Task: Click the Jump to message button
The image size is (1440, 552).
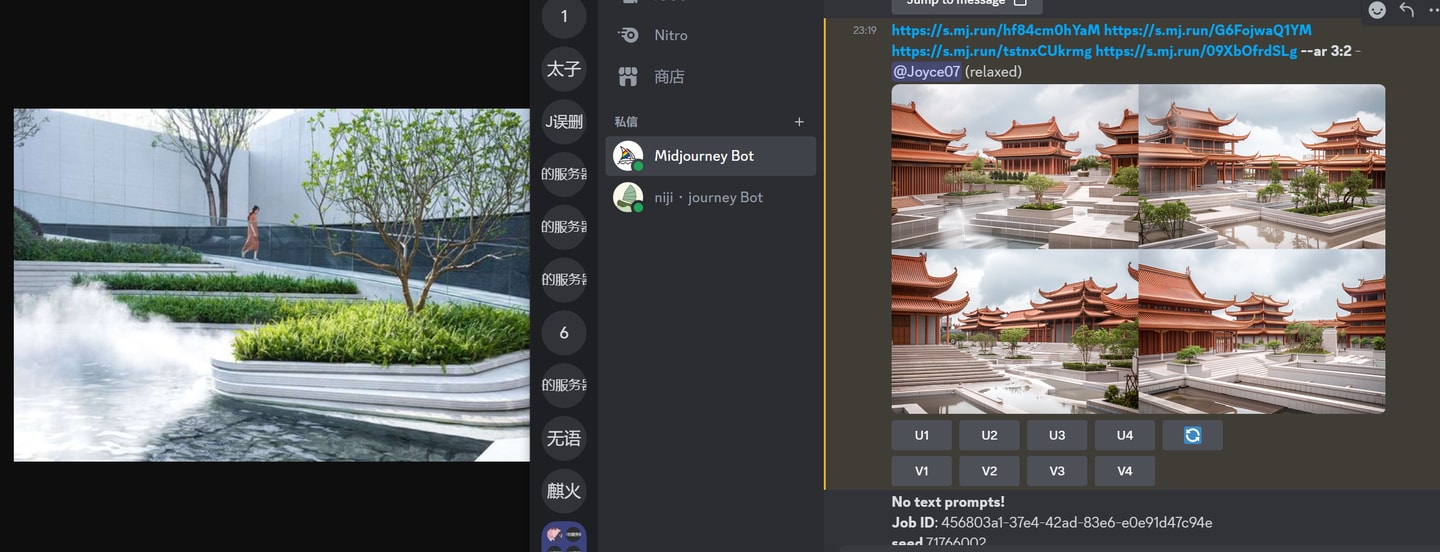Action: point(966,5)
